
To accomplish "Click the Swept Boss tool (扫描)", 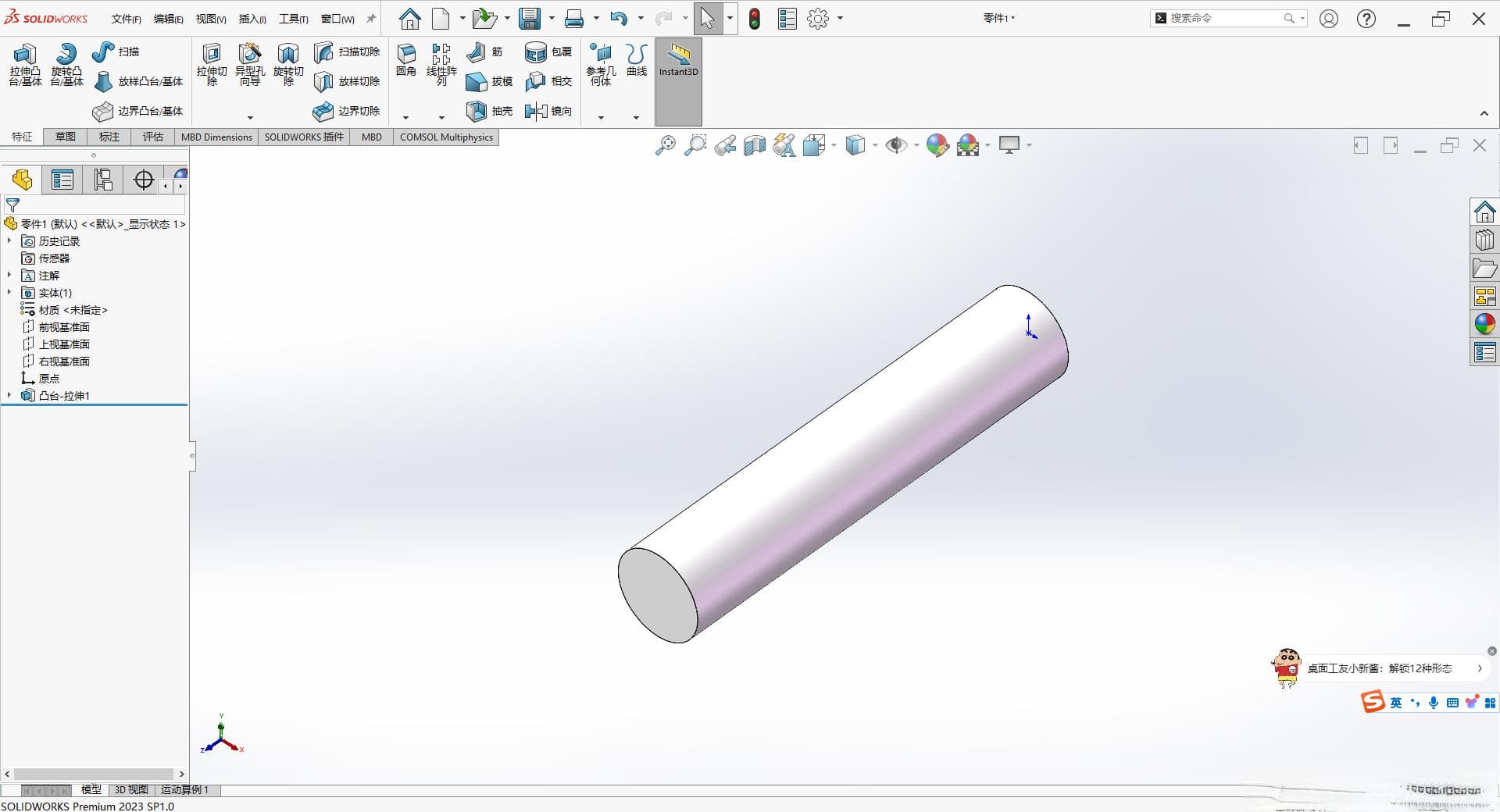I will click(x=116, y=52).
